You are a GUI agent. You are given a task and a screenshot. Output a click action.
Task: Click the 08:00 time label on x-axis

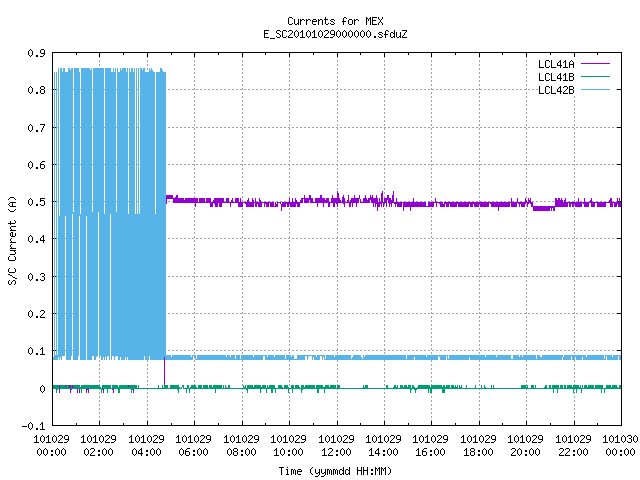click(x=241, y=452)
